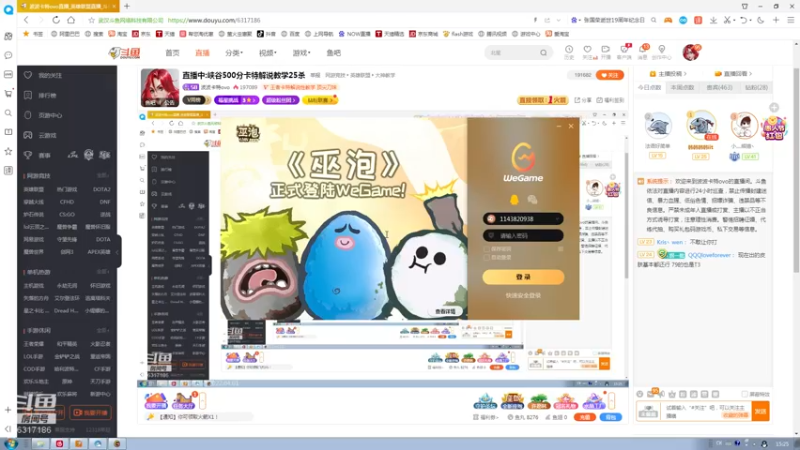
Task: Open browser hamburger menu
Action: tap(790, 20)
